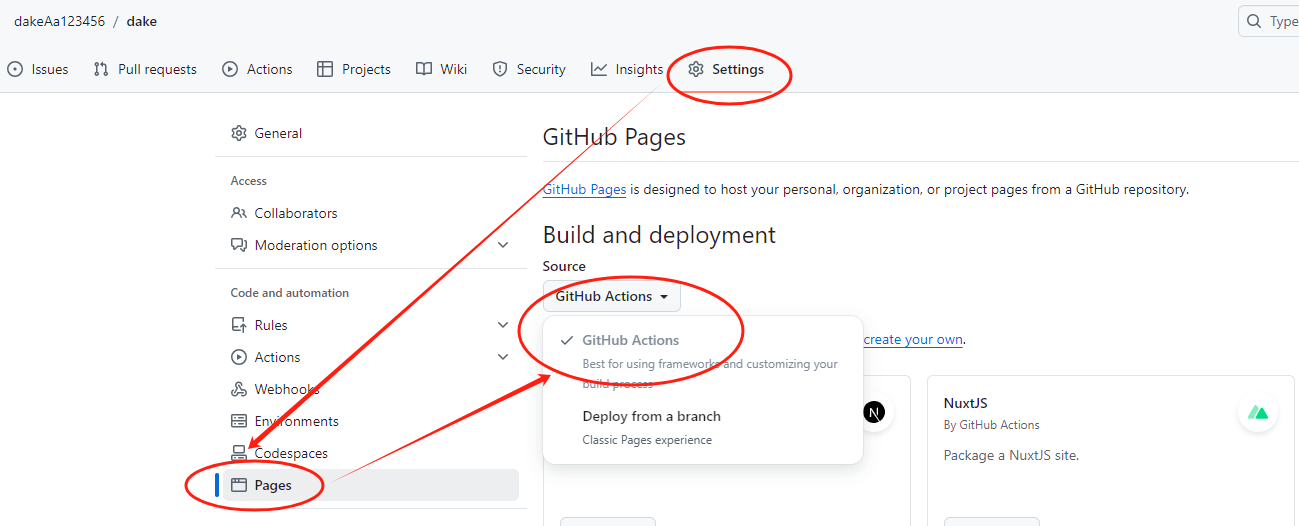Open the Pull requests tab
Image resolution: width=1299 pixels, height=526 pixels.
(145, 69)
